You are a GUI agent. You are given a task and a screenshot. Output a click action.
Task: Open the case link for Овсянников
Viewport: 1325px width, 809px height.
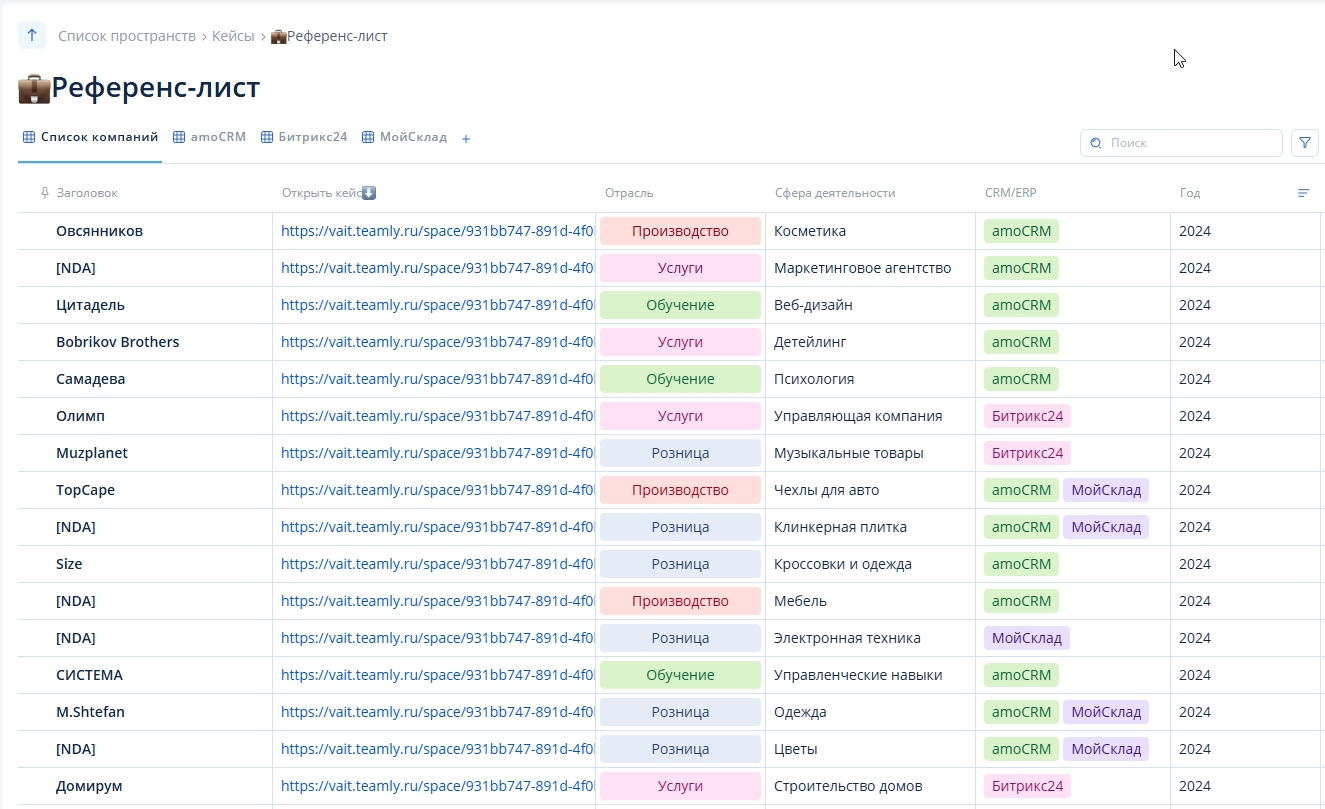437,231
